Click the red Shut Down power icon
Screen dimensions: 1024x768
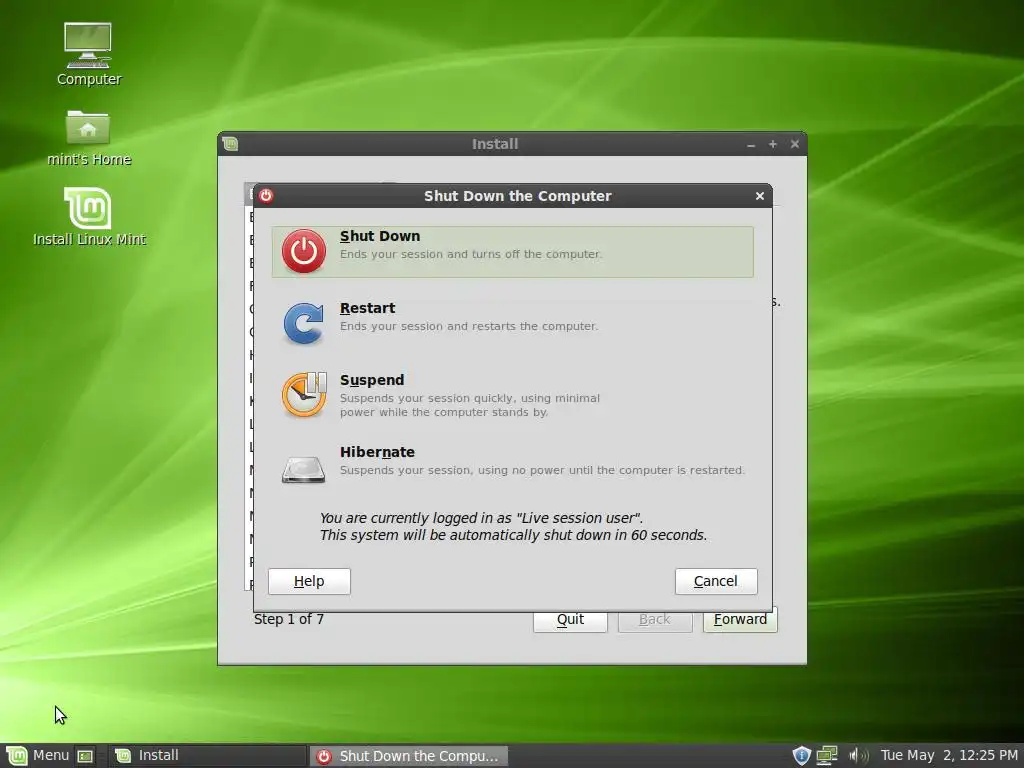pos(304,251)
